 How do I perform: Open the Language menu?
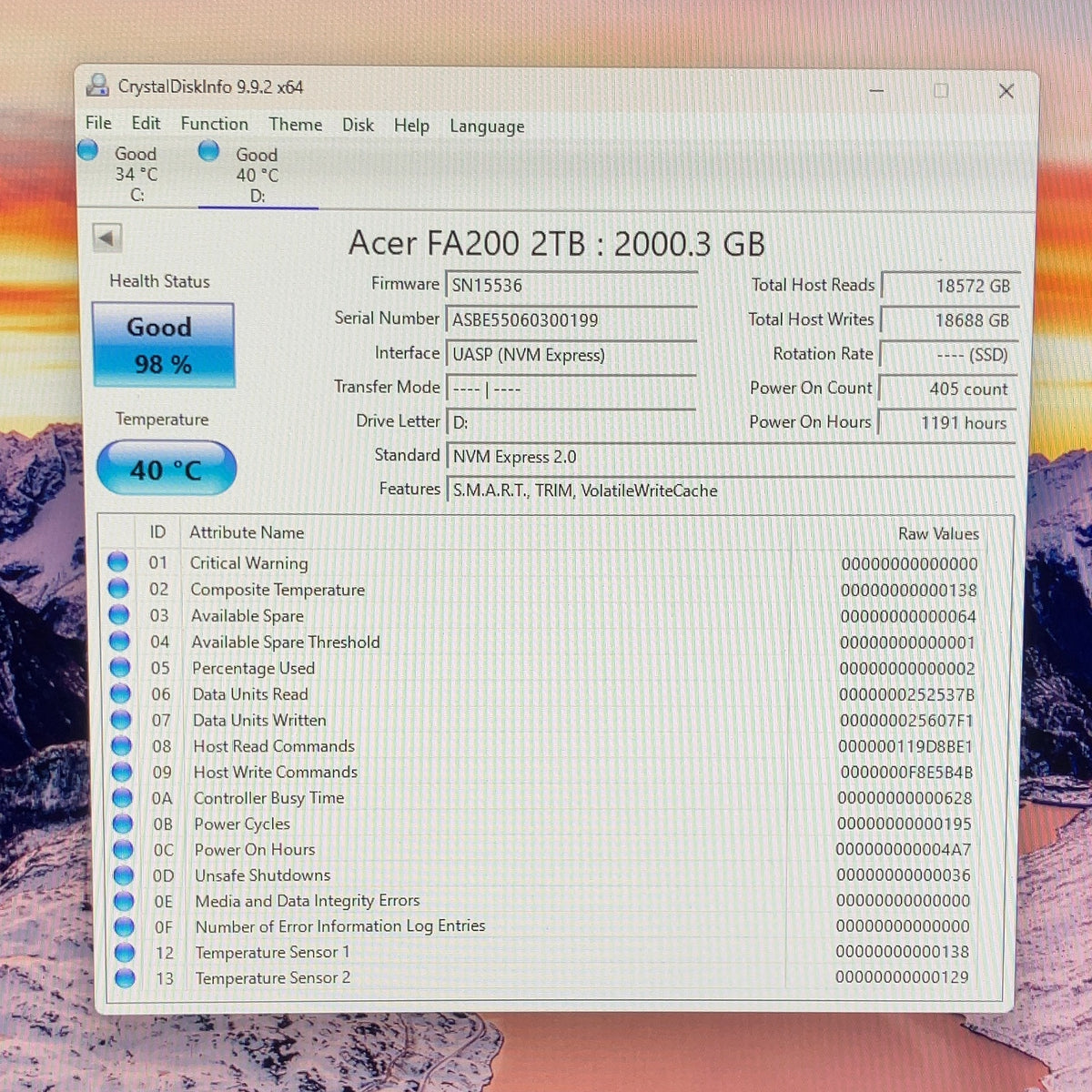tap(487, 126)
